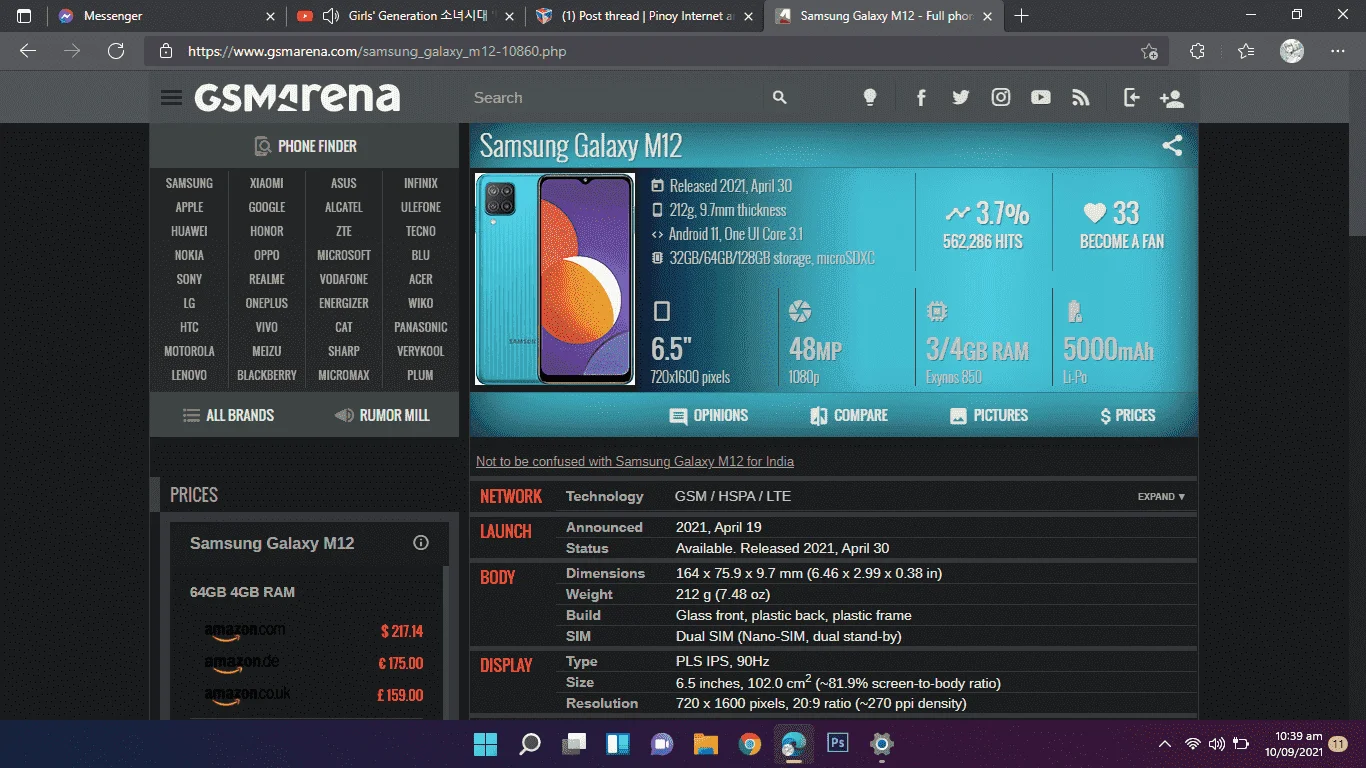Open Samsung Galaxy M12 for India link
Image resolution: width=1366 pixels, height=768 pixels.
[x=635, y=462]
